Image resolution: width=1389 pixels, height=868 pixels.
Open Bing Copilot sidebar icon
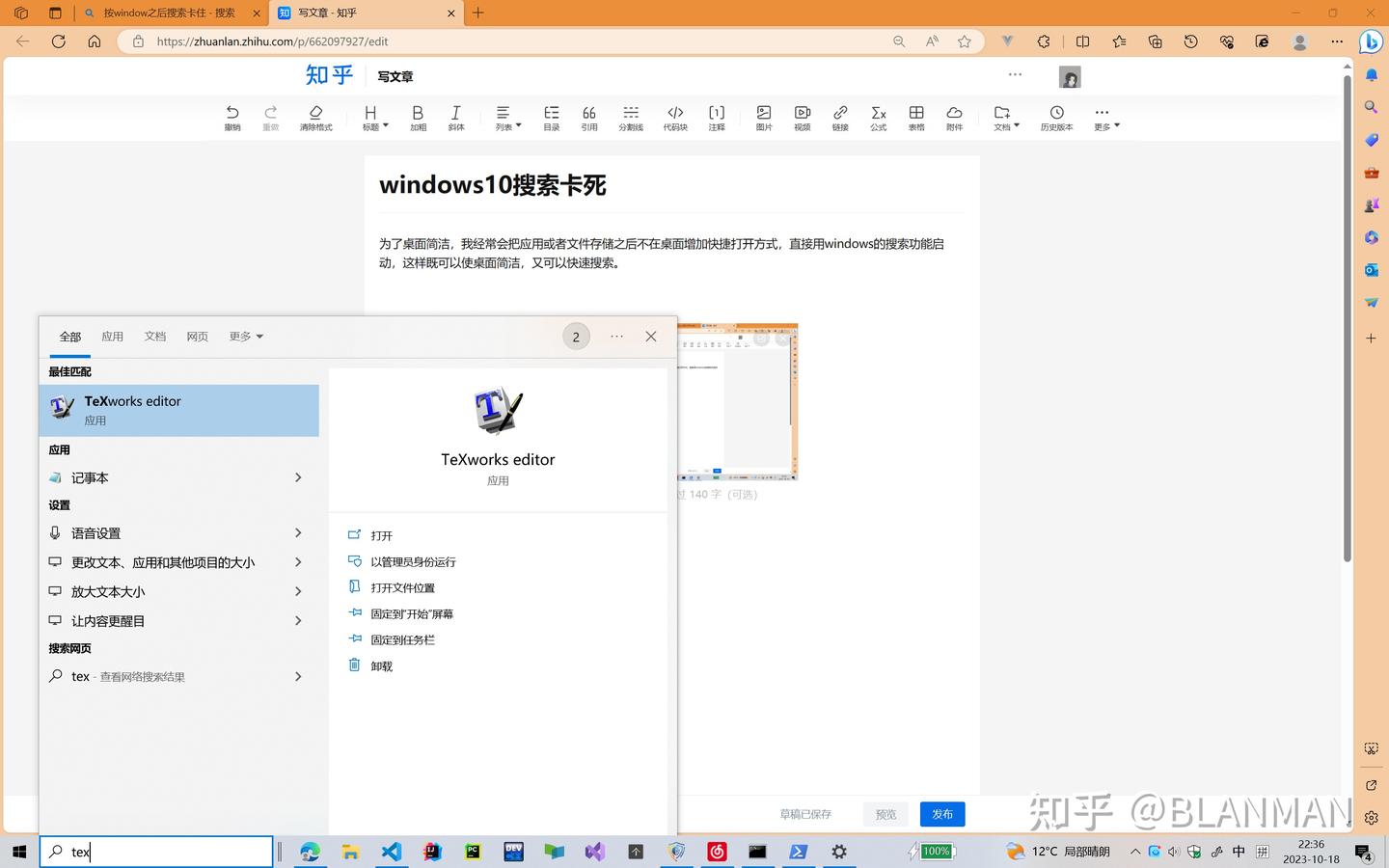1371,41
